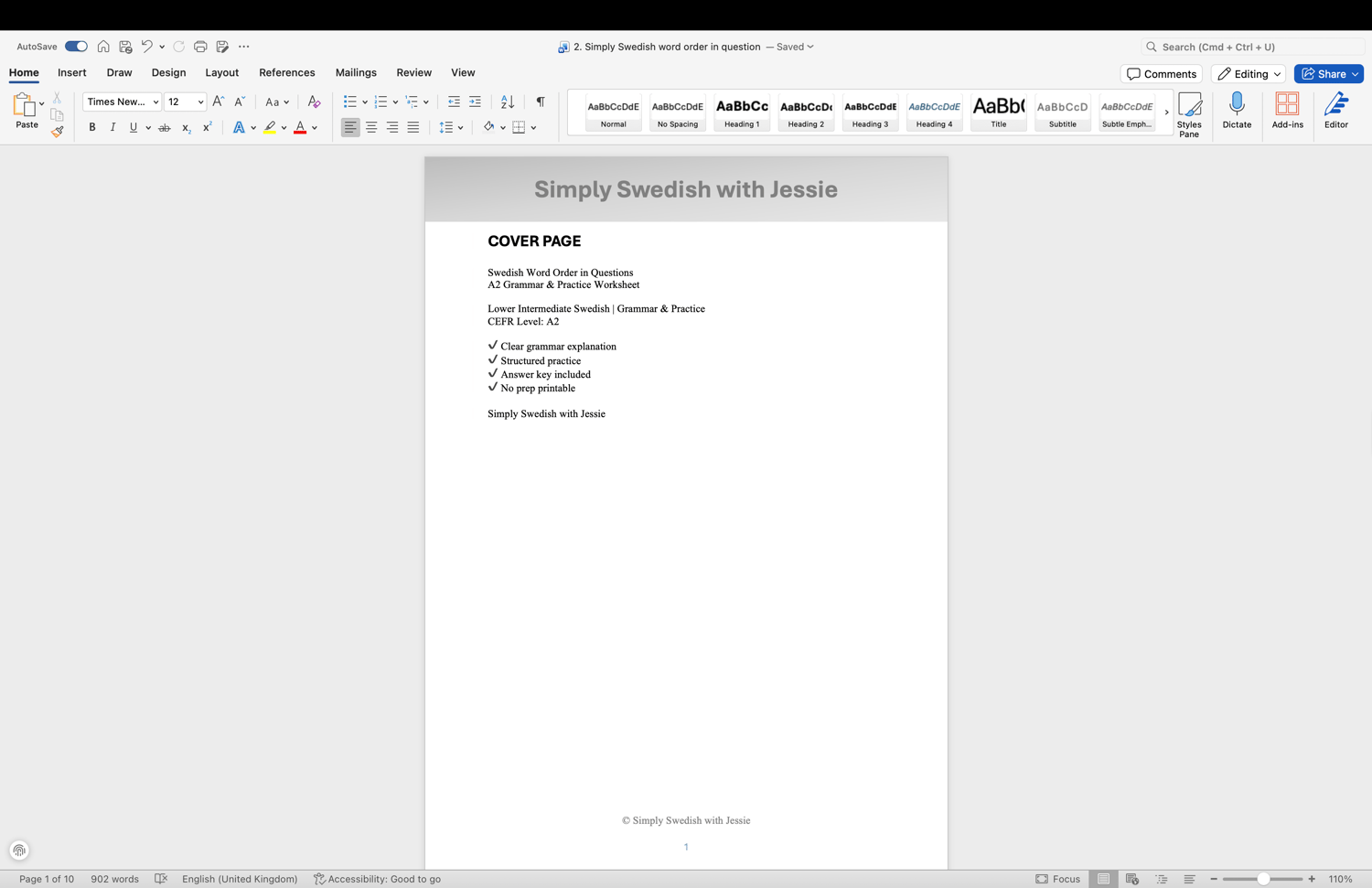Open more quick access commands ellipsis
1372x888 pixels.
(243, 47)
